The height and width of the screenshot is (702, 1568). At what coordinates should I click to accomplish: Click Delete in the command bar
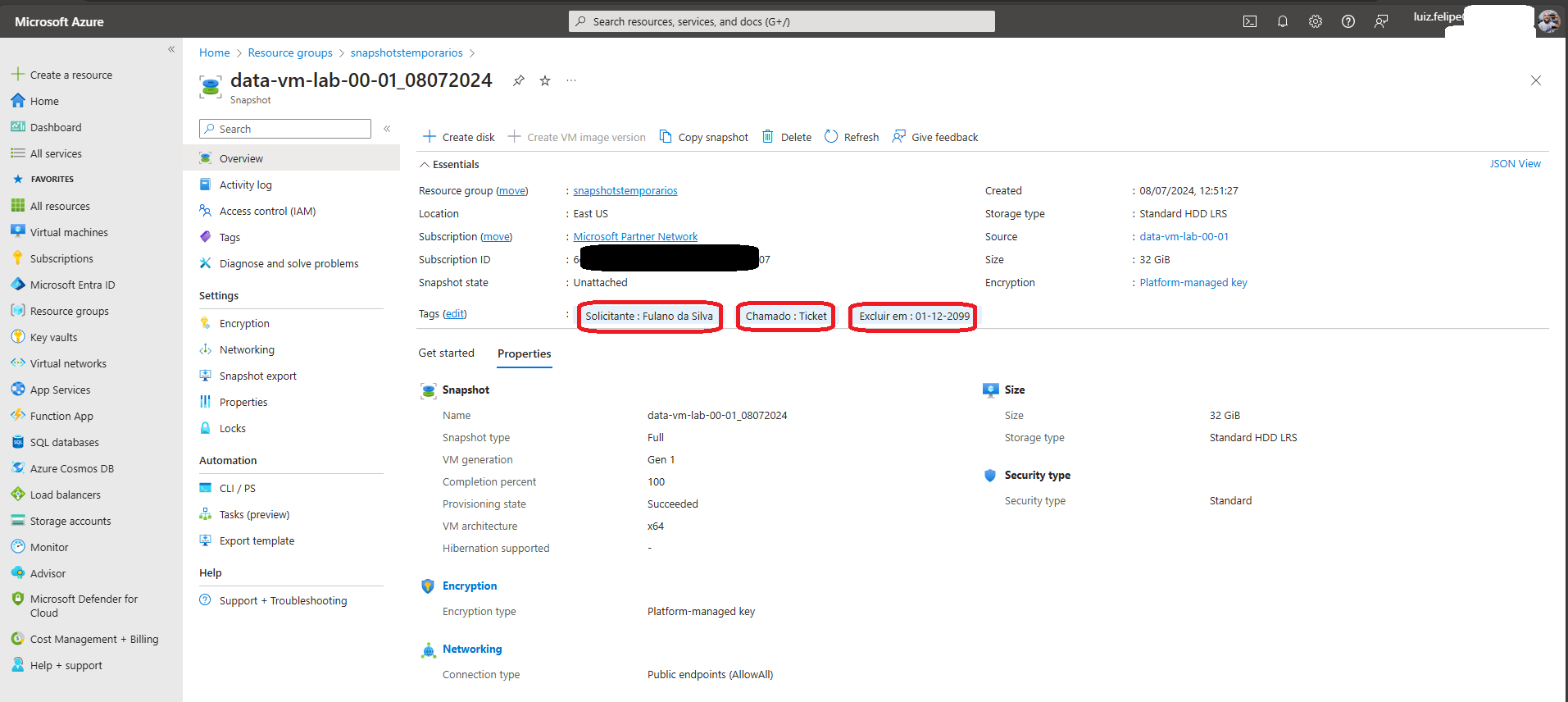(x=787, y=137)
